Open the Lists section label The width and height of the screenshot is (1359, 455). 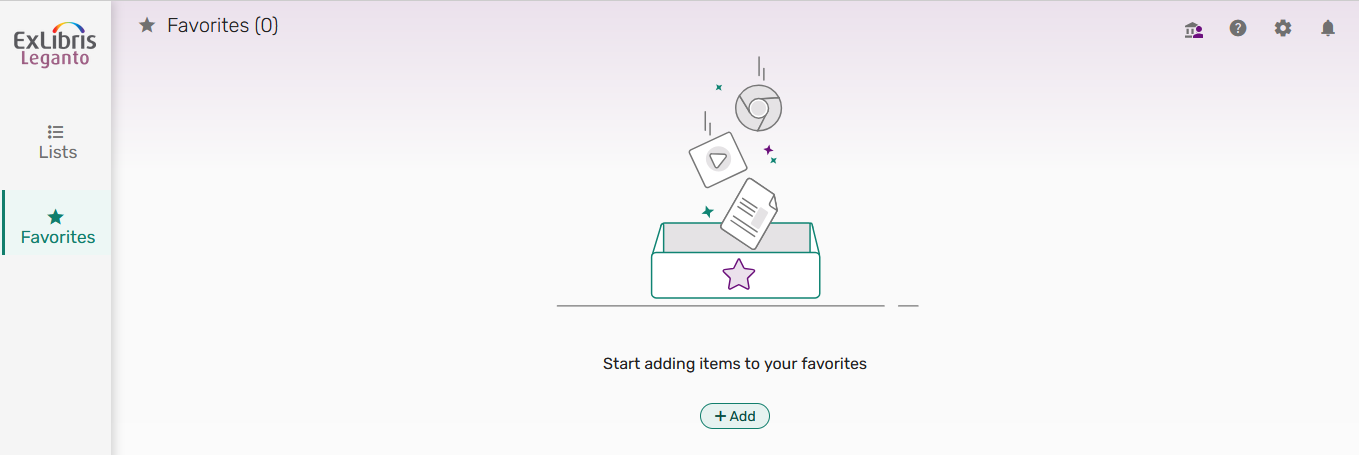(57, 153)
